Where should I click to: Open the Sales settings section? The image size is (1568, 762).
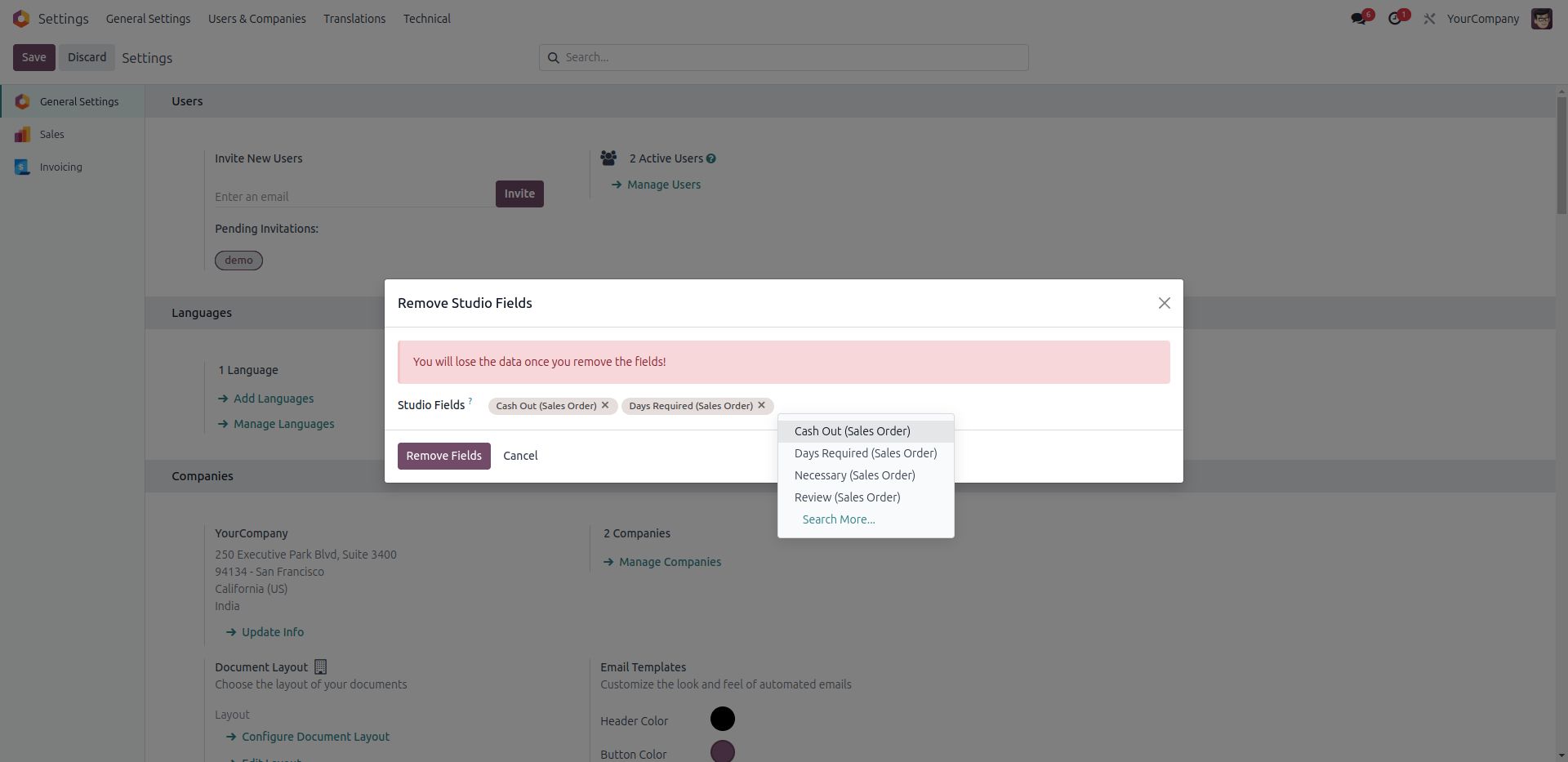pyautogui.click(x=52, y=134)
